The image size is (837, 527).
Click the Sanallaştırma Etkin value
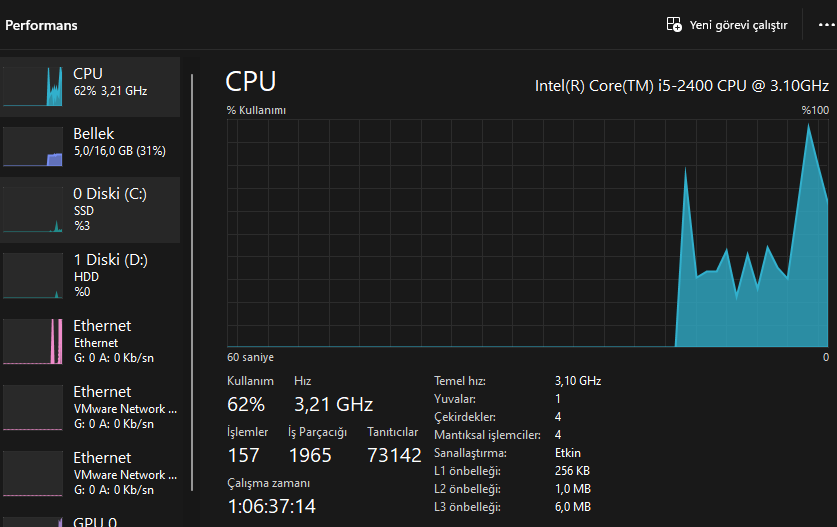pos(567,452)
